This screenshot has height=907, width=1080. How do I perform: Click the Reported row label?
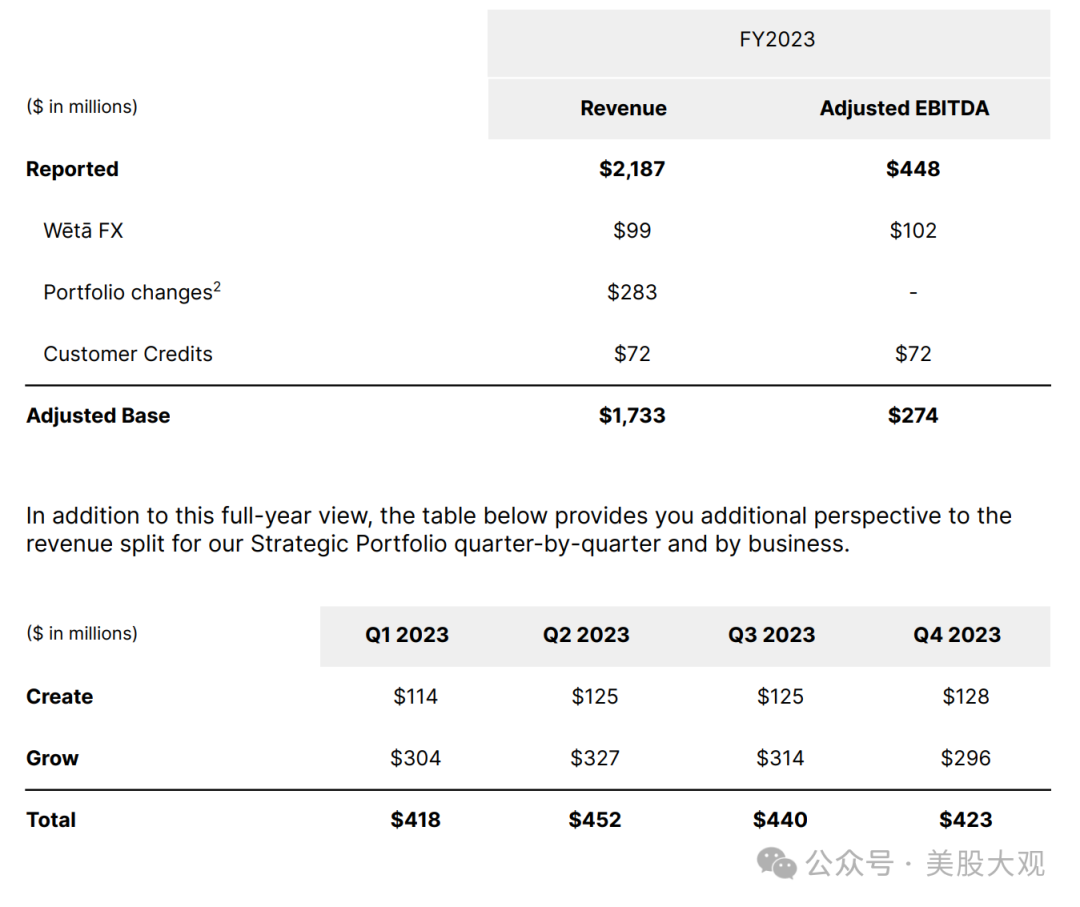72,169
